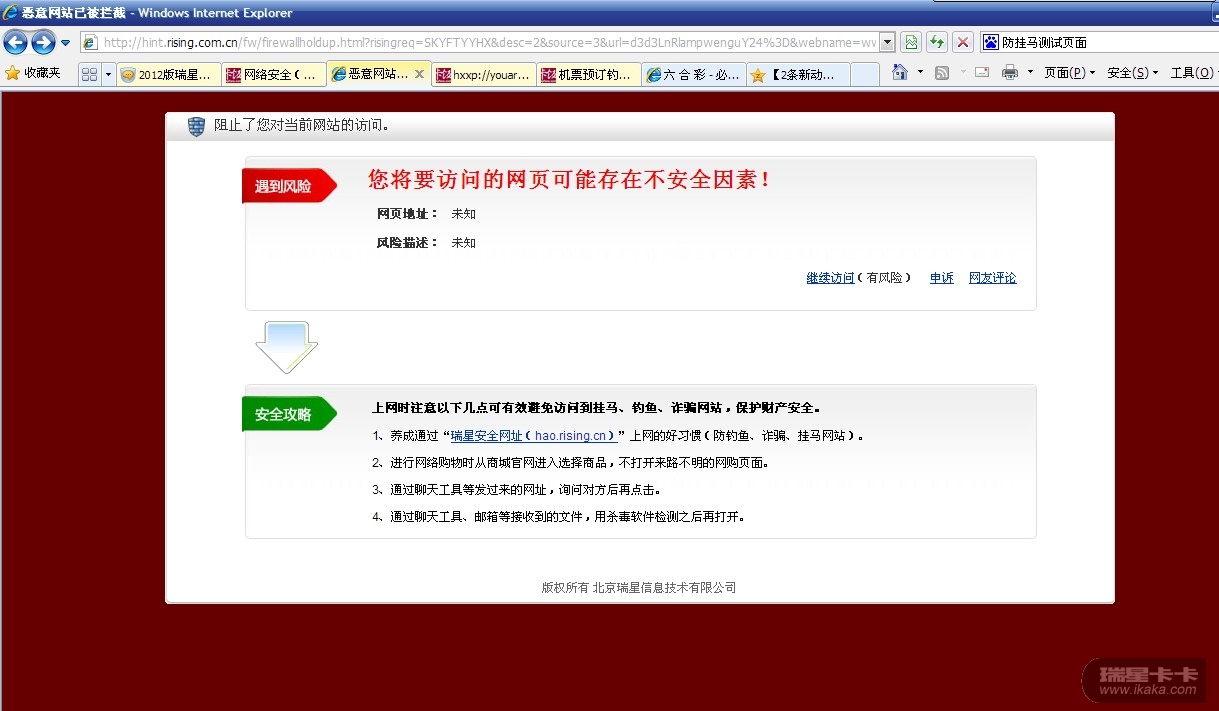The image size is (1219, 711).
Task: Click the 网络安全 tab favicon
Action: (x=234, y=74)
